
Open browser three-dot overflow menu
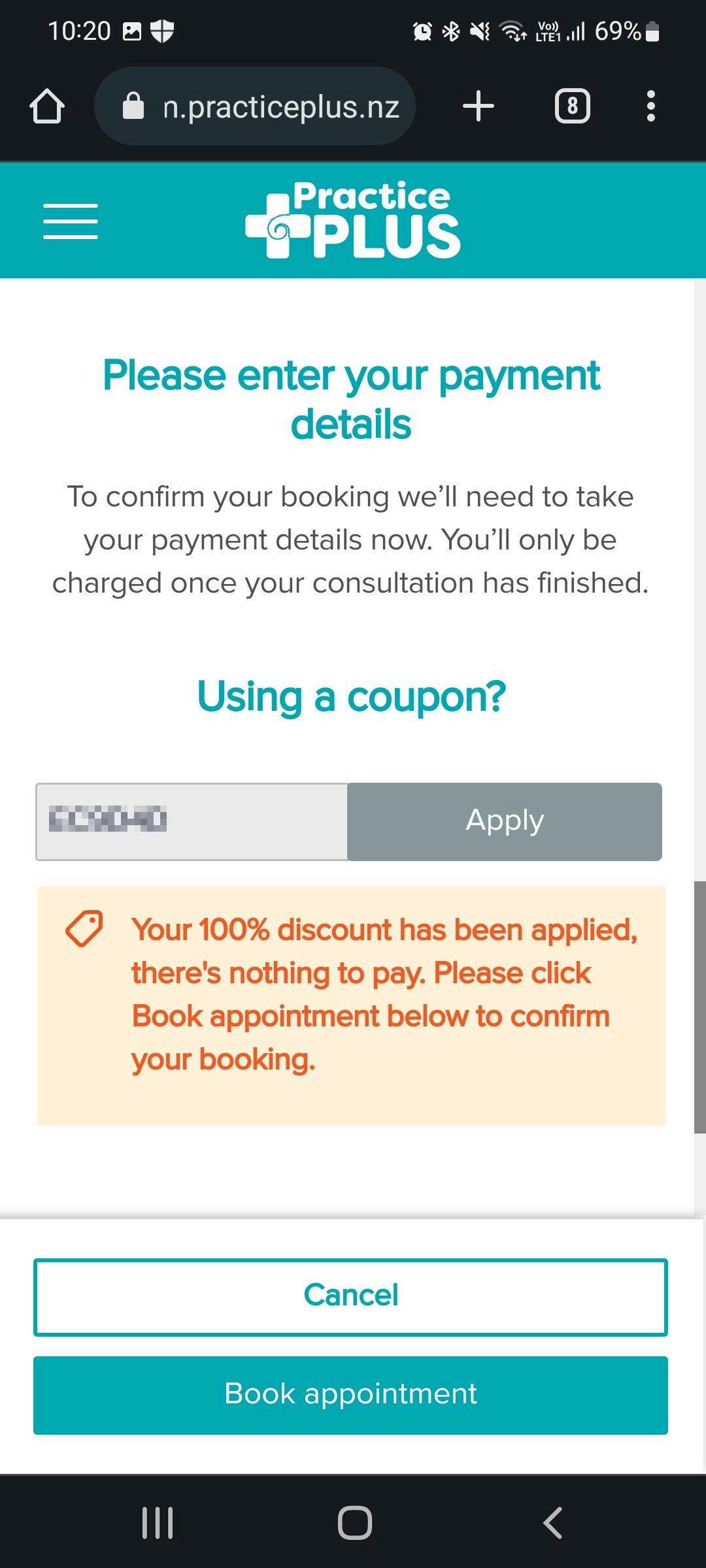point(650,106)
